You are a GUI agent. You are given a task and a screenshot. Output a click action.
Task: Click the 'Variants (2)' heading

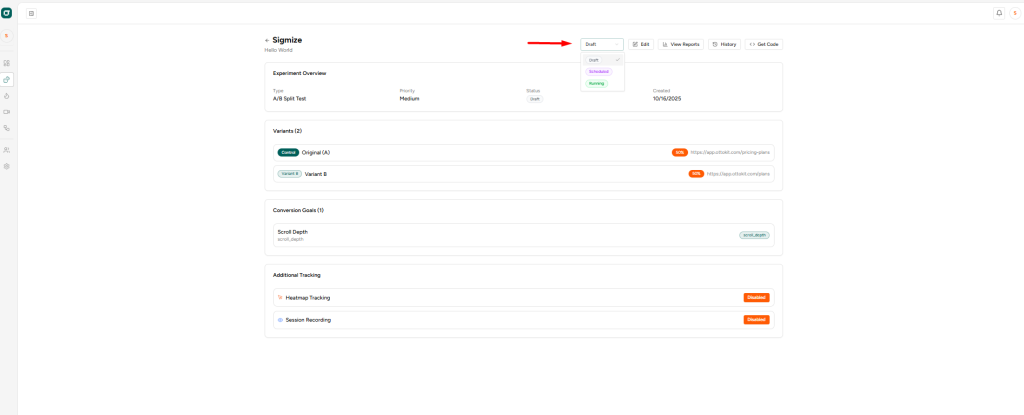[287, 131]
